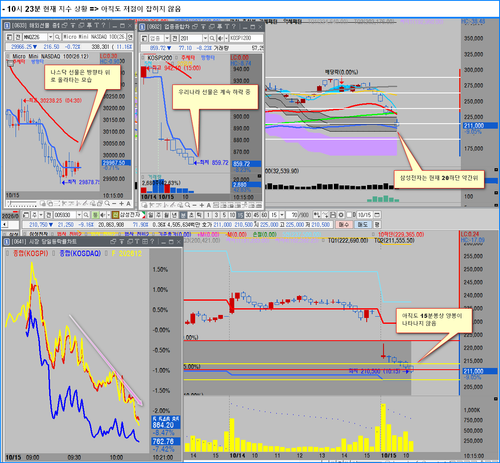The image size is (500, 463).
Task: Toggle 종합(KOSDAQ) series checkbox
Action: (53, 253)
